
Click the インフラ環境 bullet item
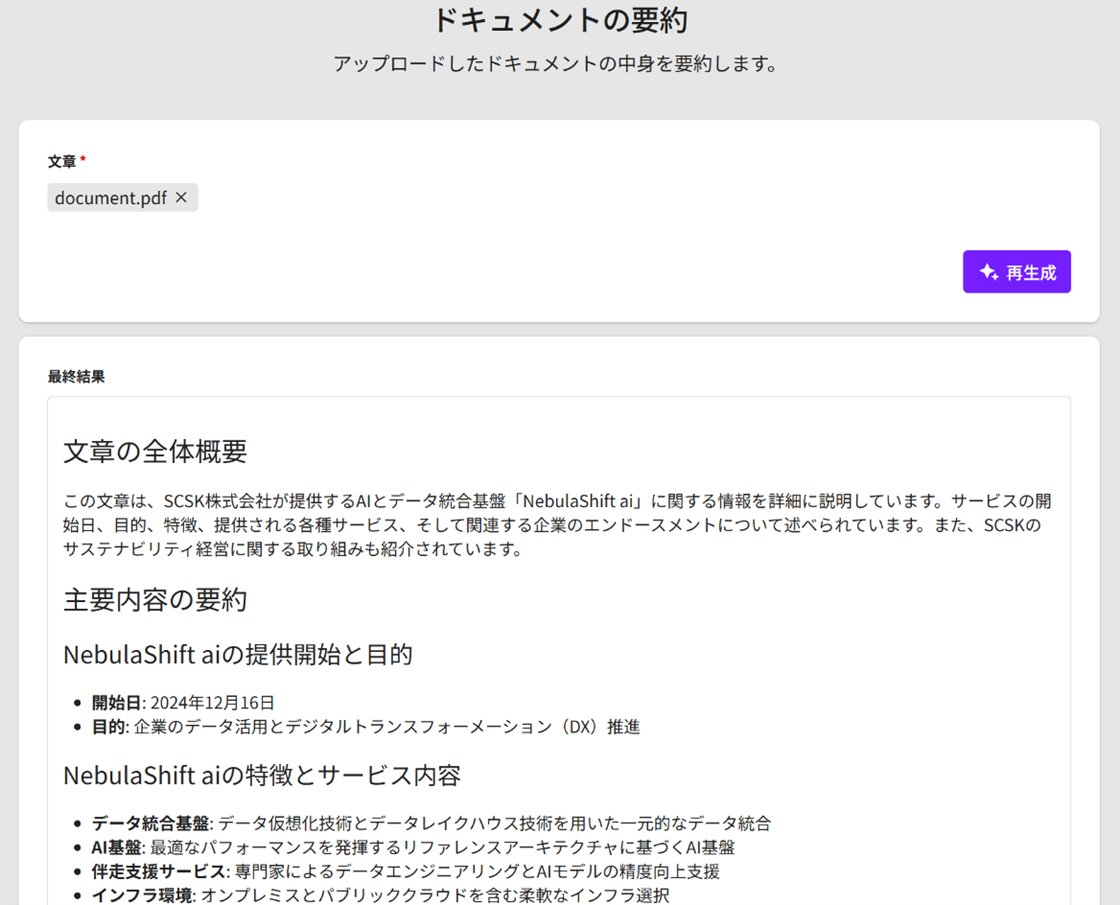(381, 896)
